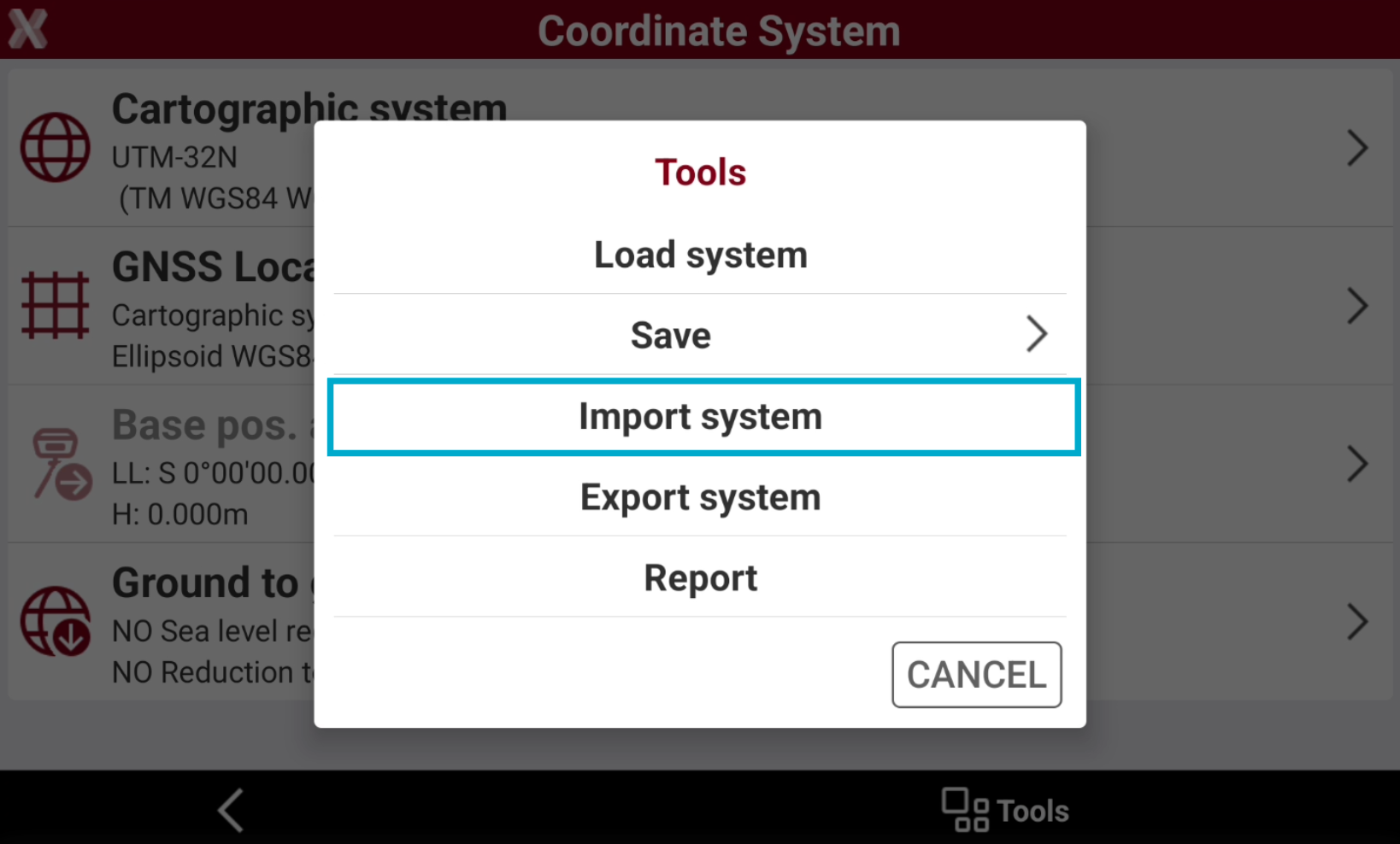Screen dimensions: 1400x844
Task: Choose Load system in Tools dialog
Action: coord(700,255)
